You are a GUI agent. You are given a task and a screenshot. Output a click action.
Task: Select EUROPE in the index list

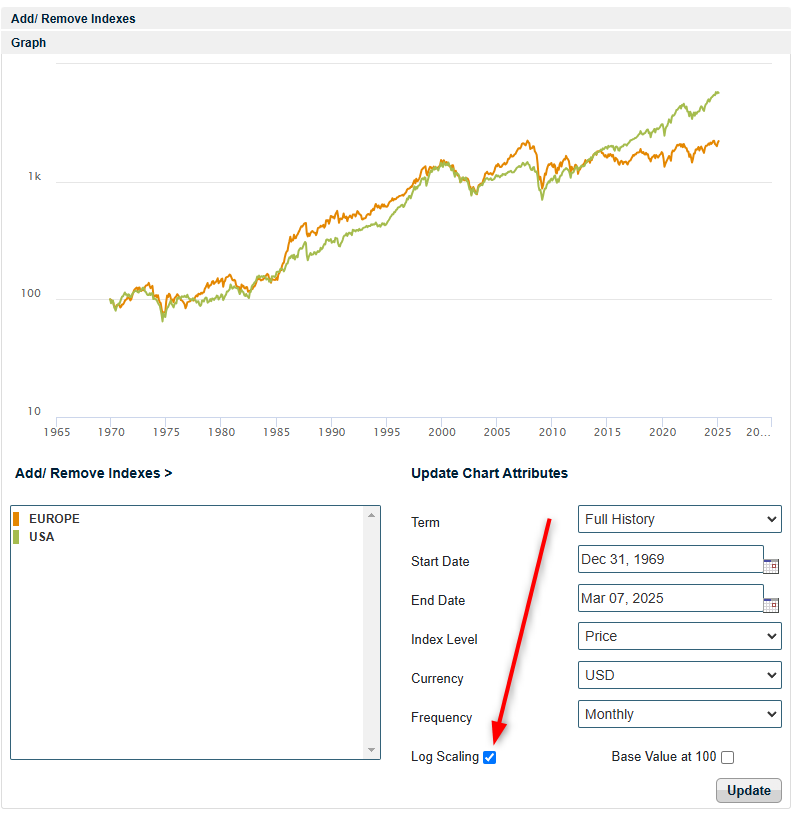click(55, 519)
